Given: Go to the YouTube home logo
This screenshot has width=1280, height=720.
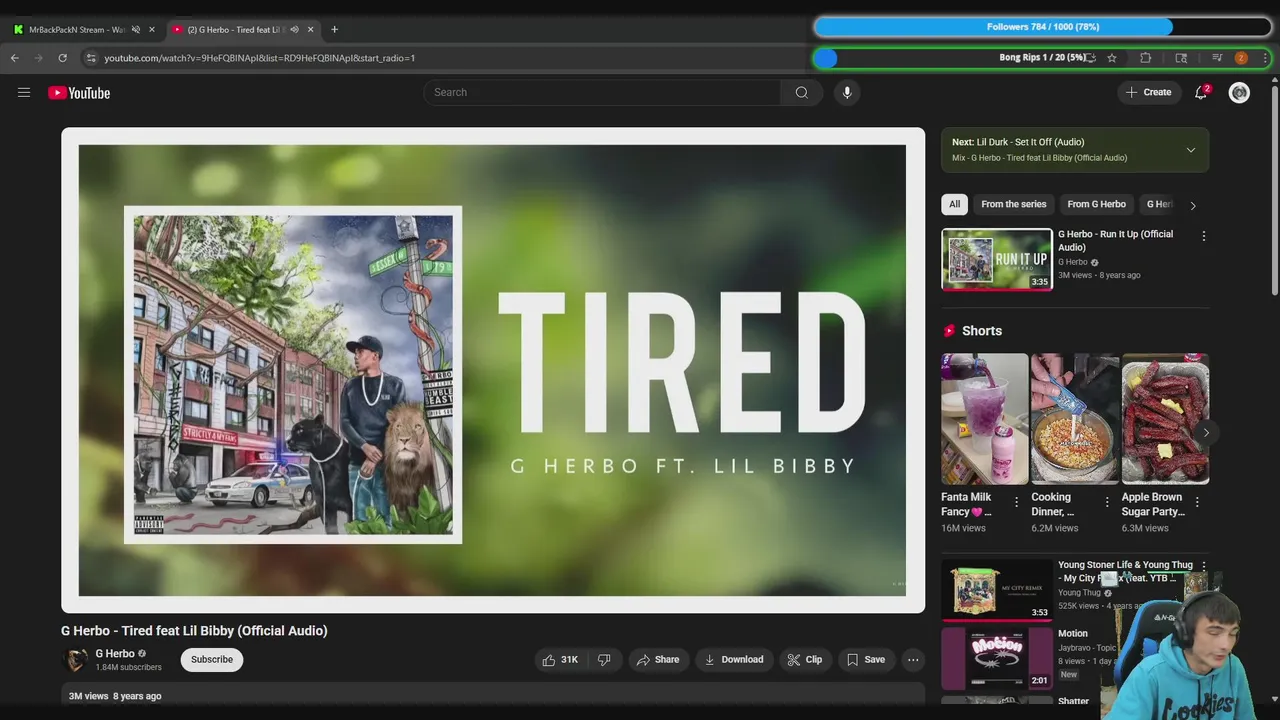Looking at the screenshot, I should coord(79,93).
